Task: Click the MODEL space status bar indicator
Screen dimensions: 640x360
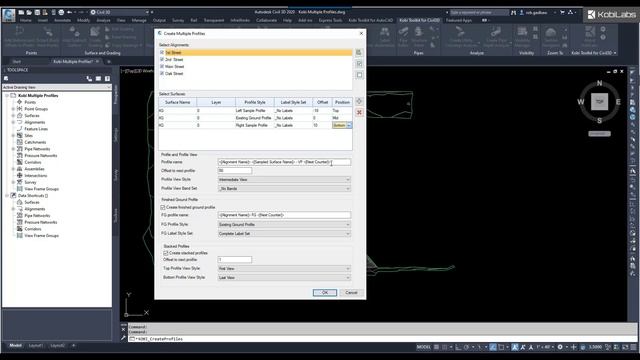Action: [423, 347]
